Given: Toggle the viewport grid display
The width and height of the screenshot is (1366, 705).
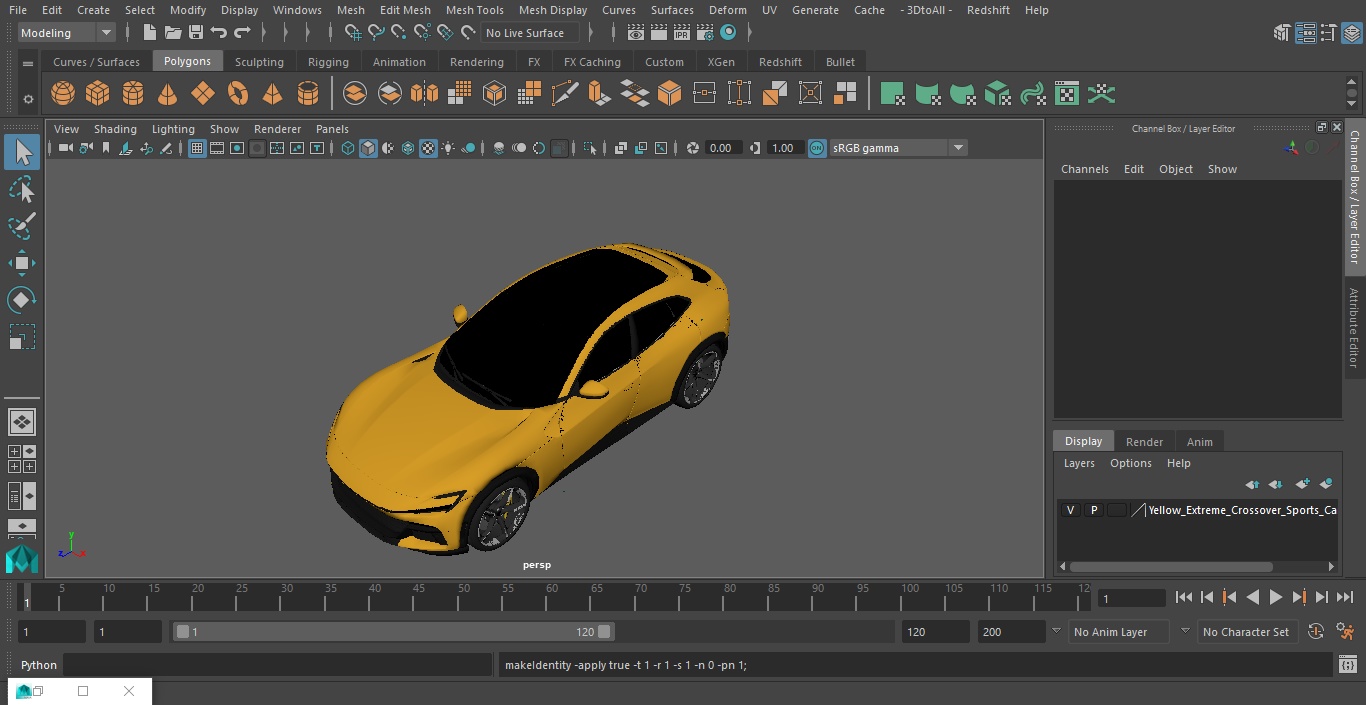Looking at the screenshot, I should click(x=197, y=148).
